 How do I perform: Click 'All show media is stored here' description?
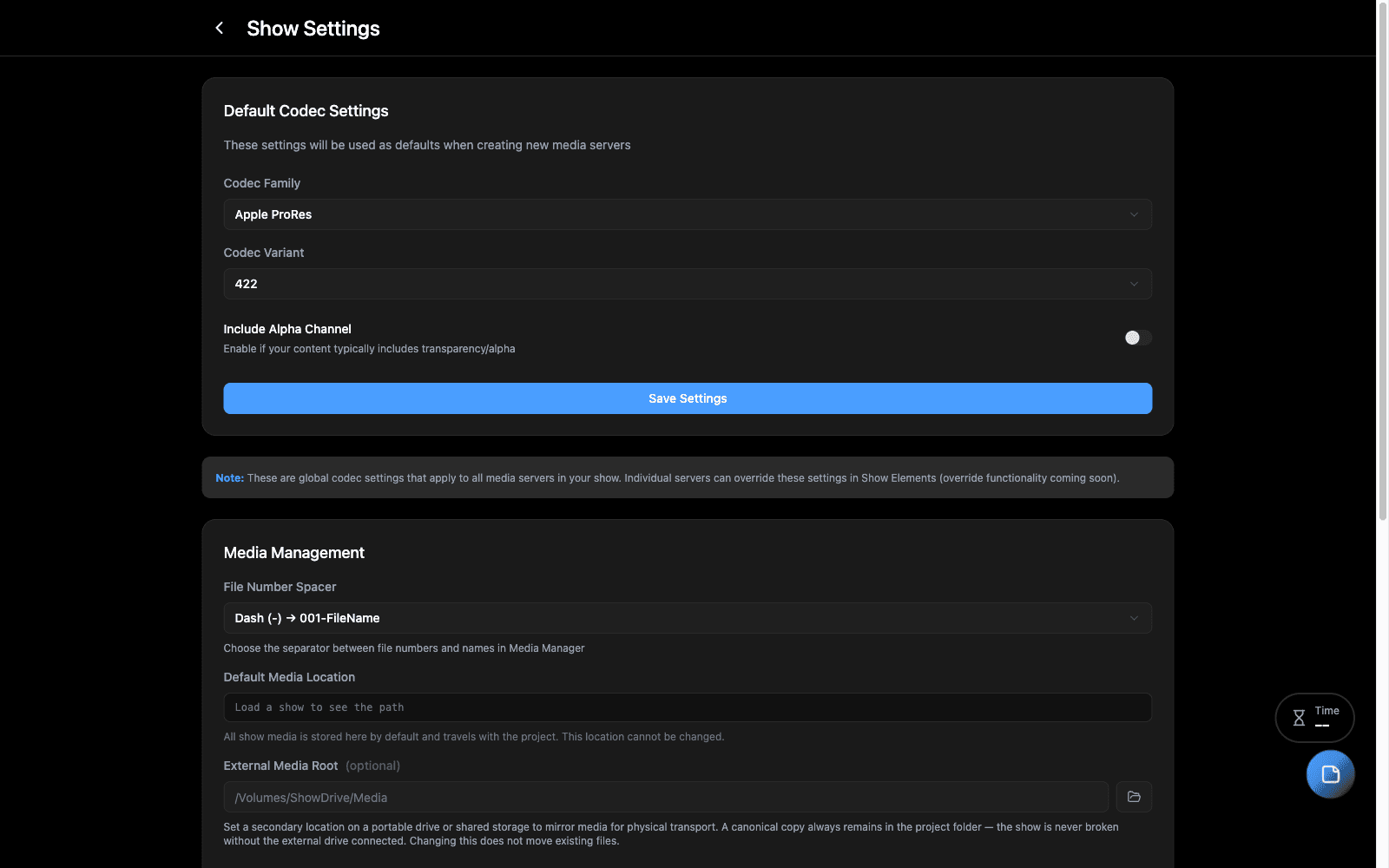[x=474, y=737]
